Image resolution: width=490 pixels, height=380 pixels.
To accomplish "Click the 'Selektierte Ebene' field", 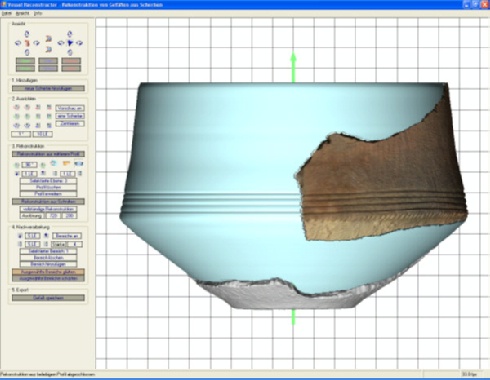I will pyautogui.click(x=48, y=181).
